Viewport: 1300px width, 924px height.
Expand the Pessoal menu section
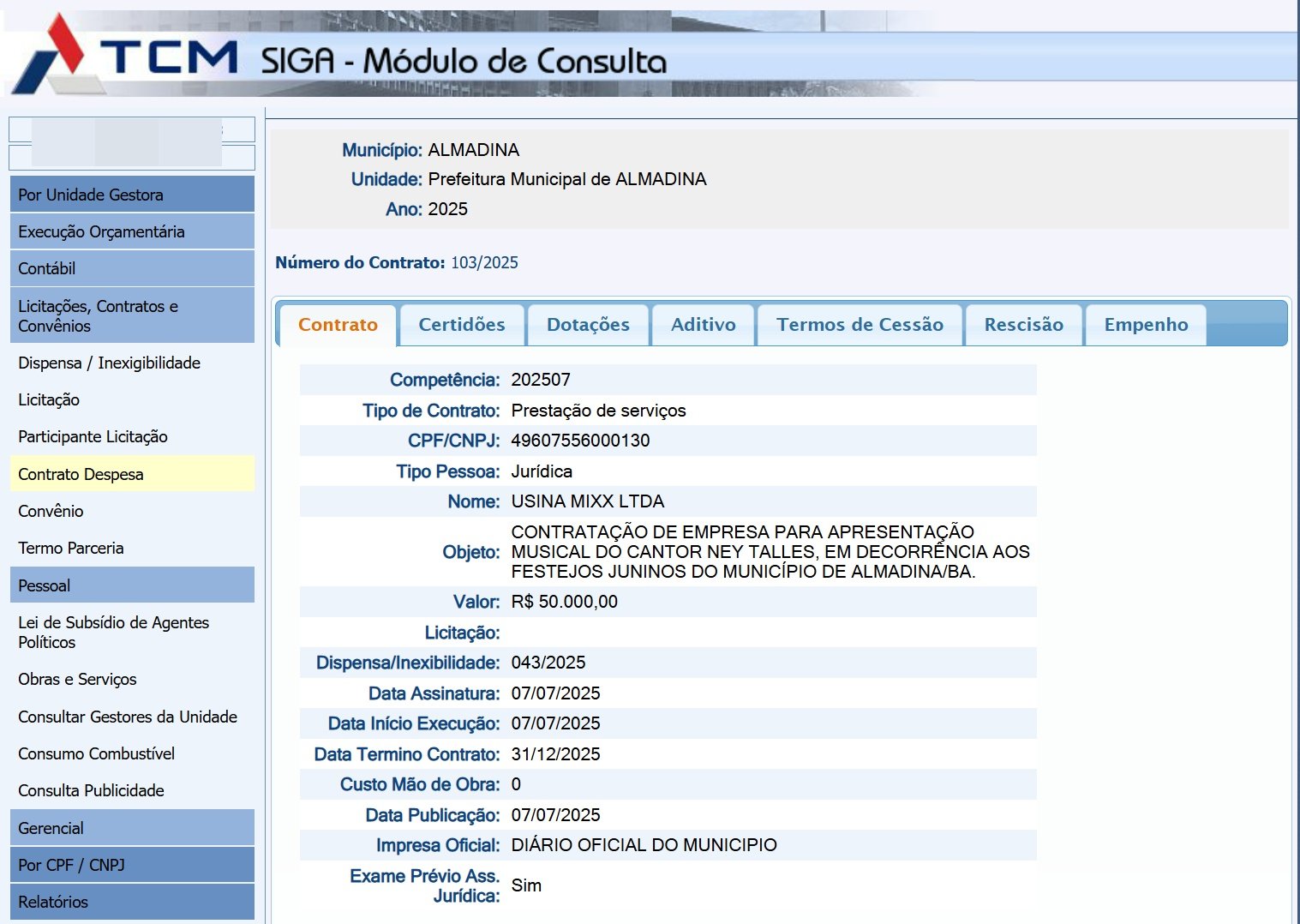tap(132, 585)
